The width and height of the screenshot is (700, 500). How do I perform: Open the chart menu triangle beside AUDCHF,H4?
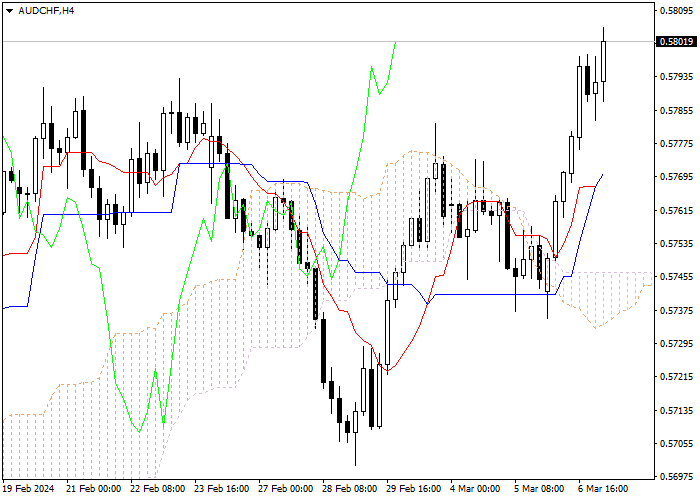click(10, 11)
